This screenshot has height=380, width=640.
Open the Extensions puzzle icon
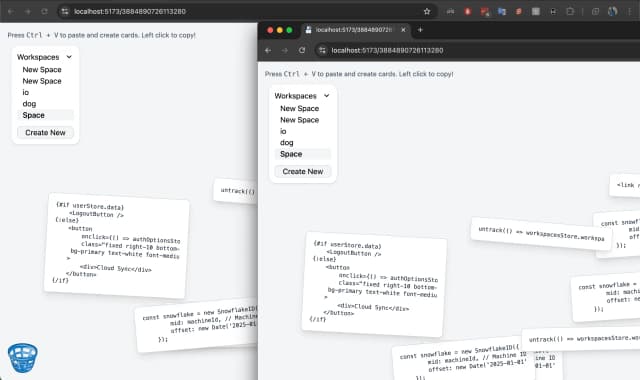pos(570,11)
